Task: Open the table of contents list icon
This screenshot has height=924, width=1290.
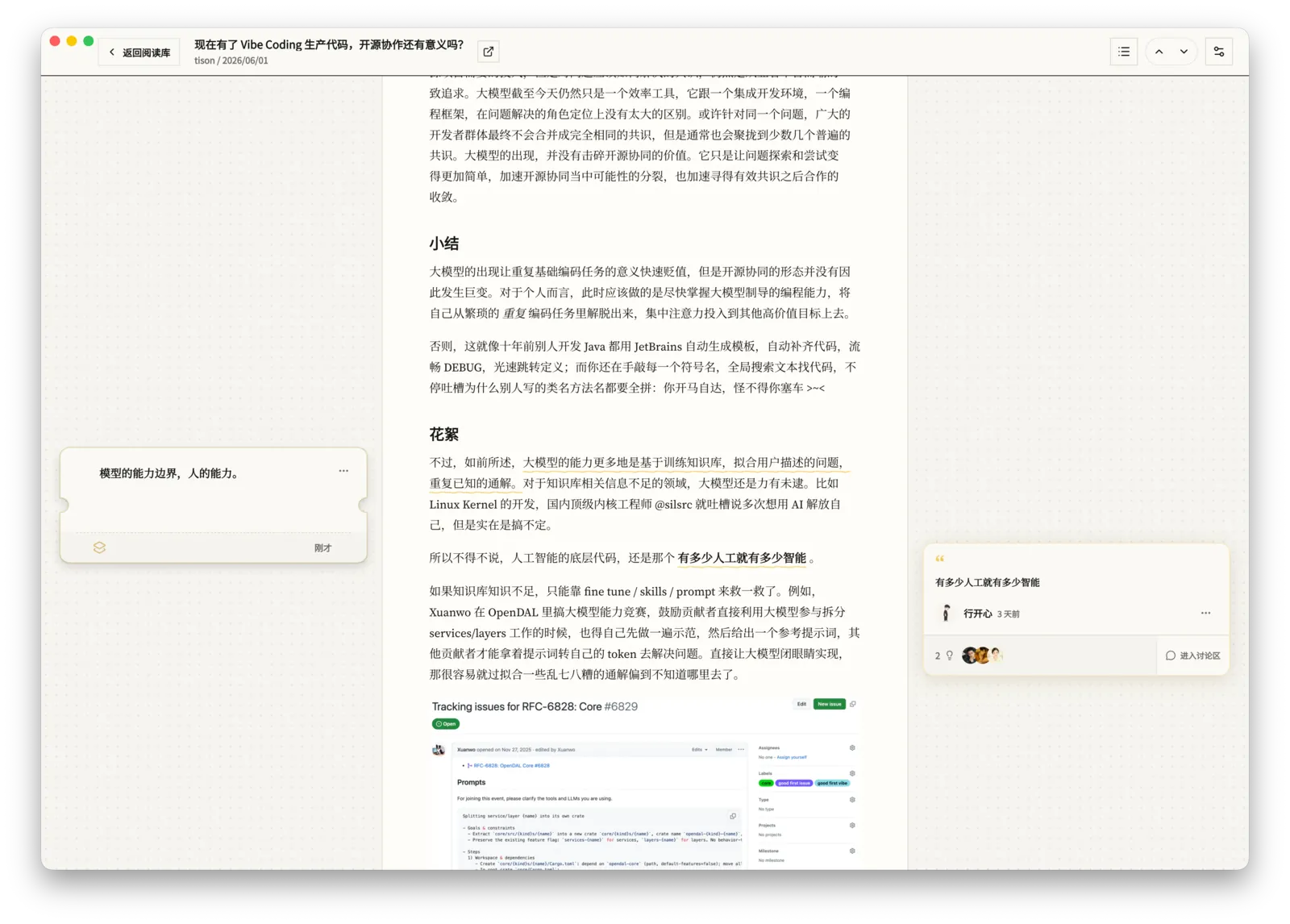Action: (x=1124, y=52)
